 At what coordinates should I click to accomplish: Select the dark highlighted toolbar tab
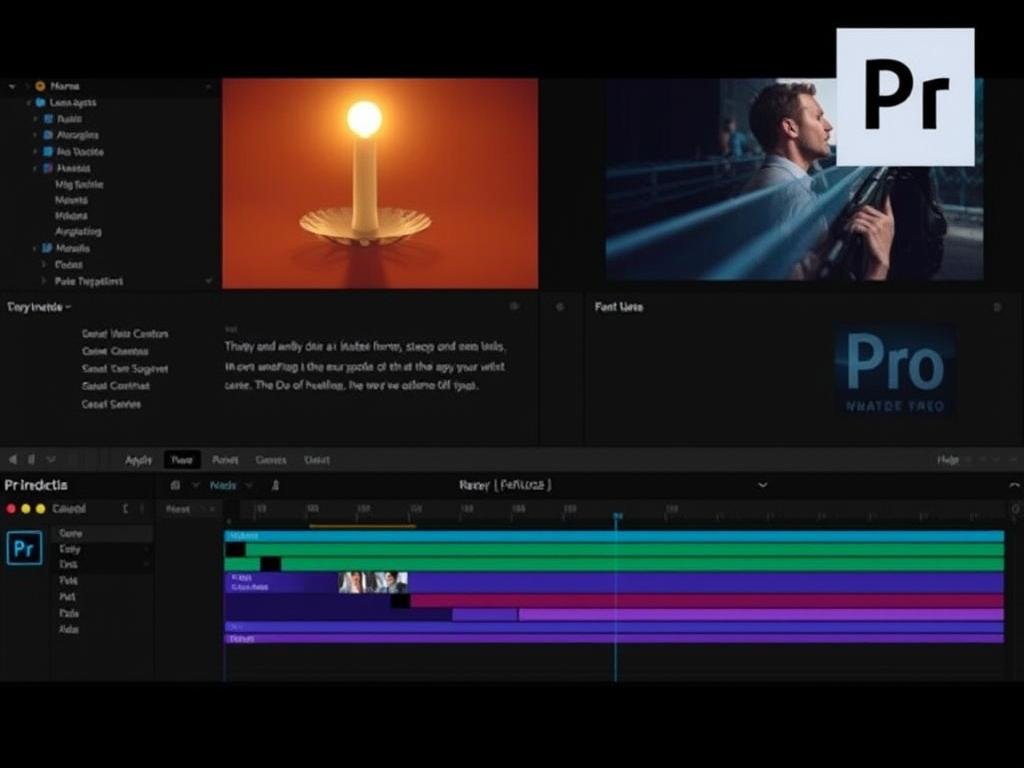[x=182, y=460]
